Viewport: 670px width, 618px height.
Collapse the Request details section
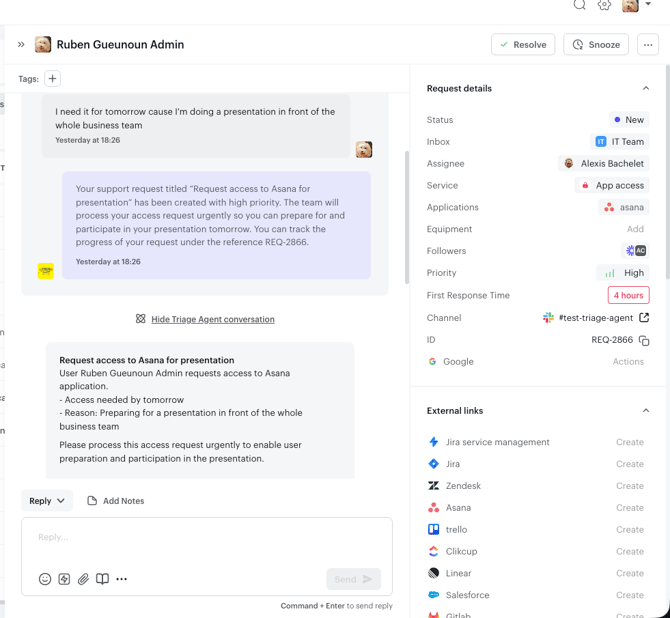point(645,88)
